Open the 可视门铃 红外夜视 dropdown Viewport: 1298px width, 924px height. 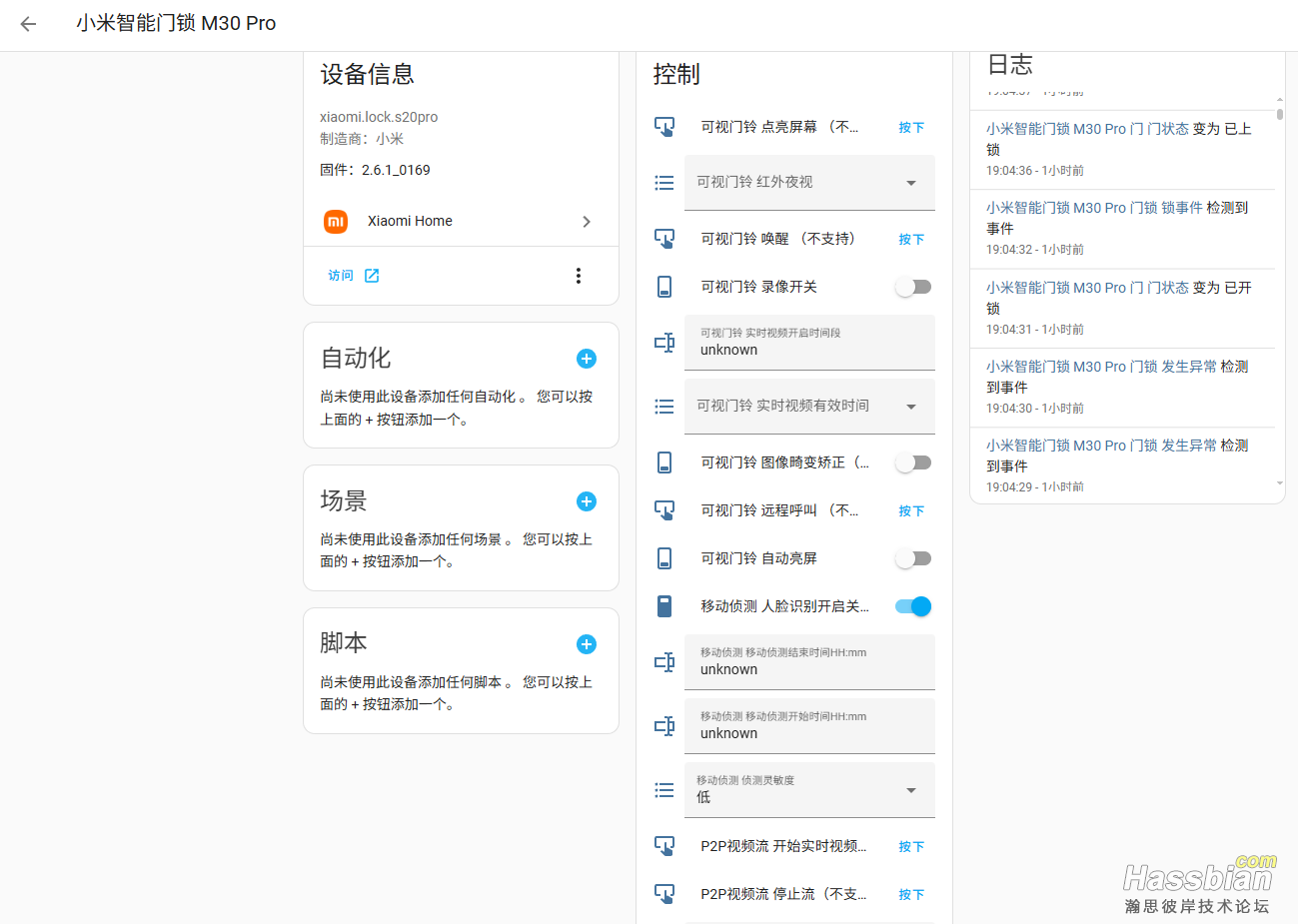tap(809, 183)
